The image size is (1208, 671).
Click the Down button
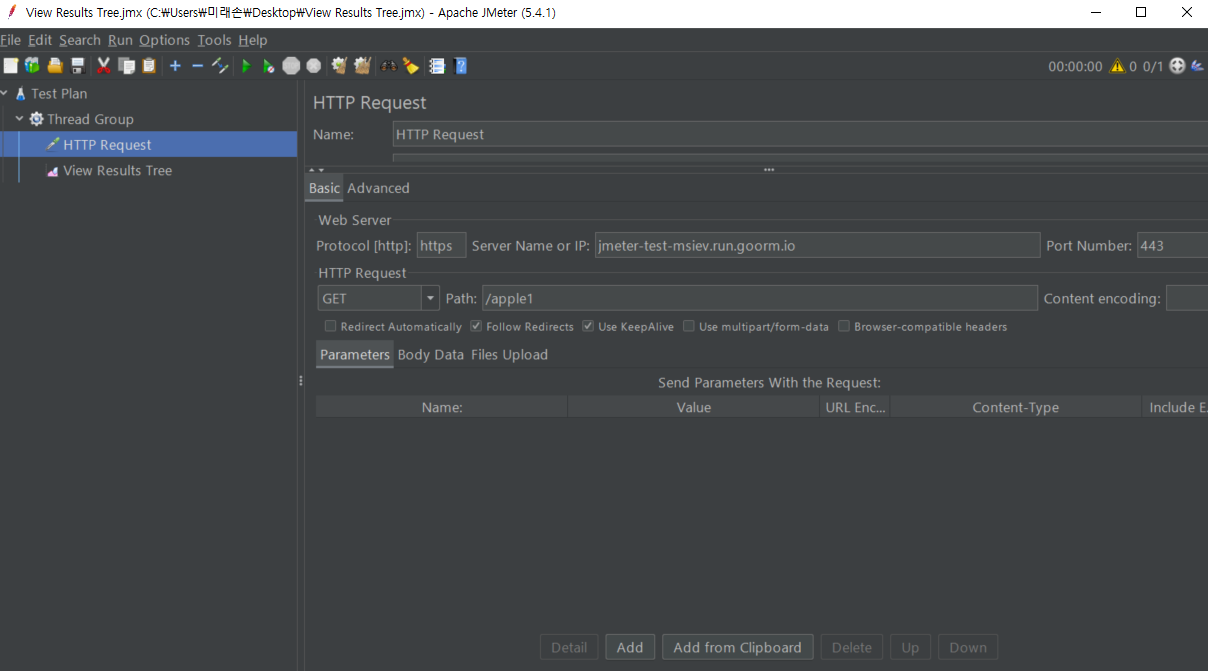968,647
